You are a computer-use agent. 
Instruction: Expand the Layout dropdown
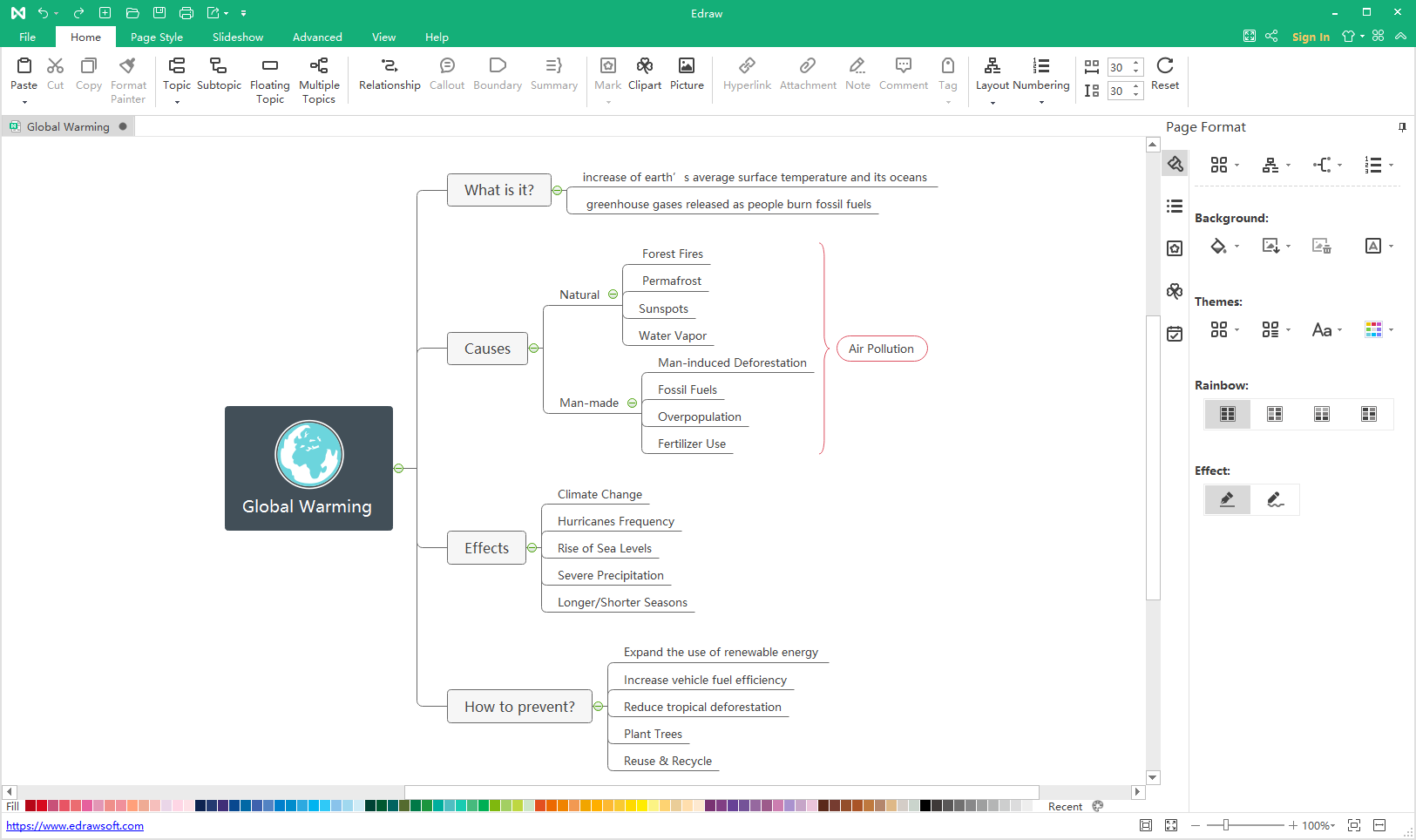tap(993, 103)
